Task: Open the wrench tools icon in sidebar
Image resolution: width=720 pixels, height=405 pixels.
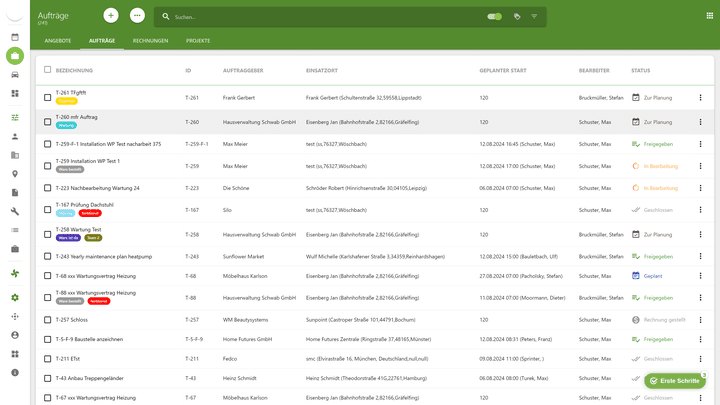Action: (x=15, y=211)
